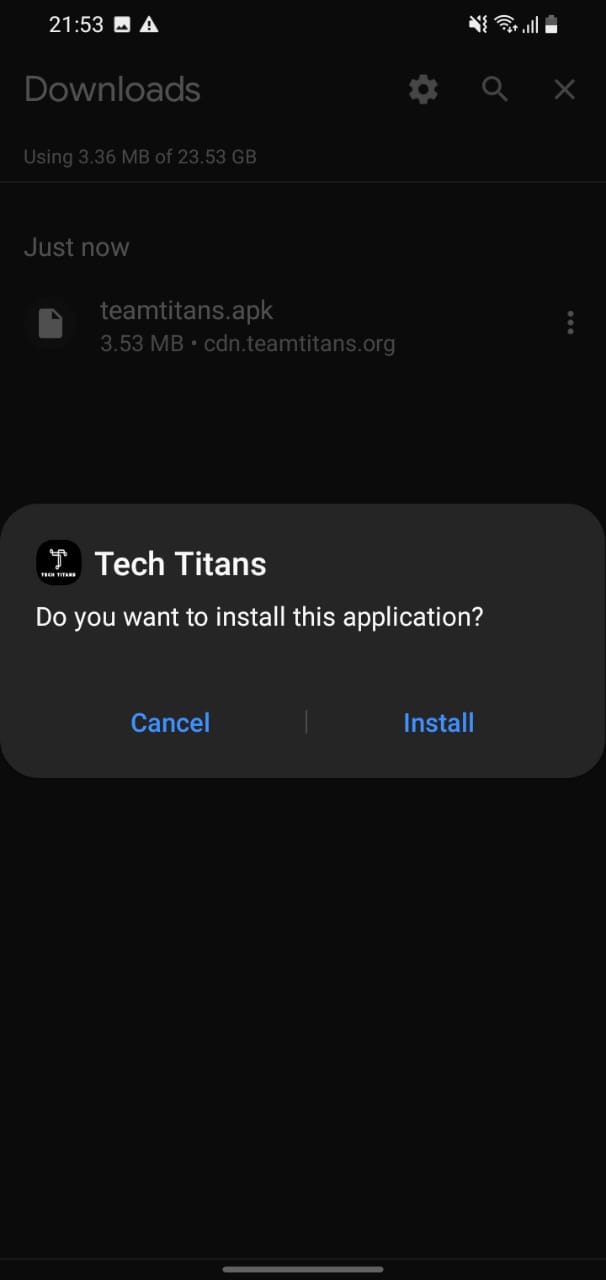
Task: Tap the Tech Titans app icon
Action: point(58,563)
